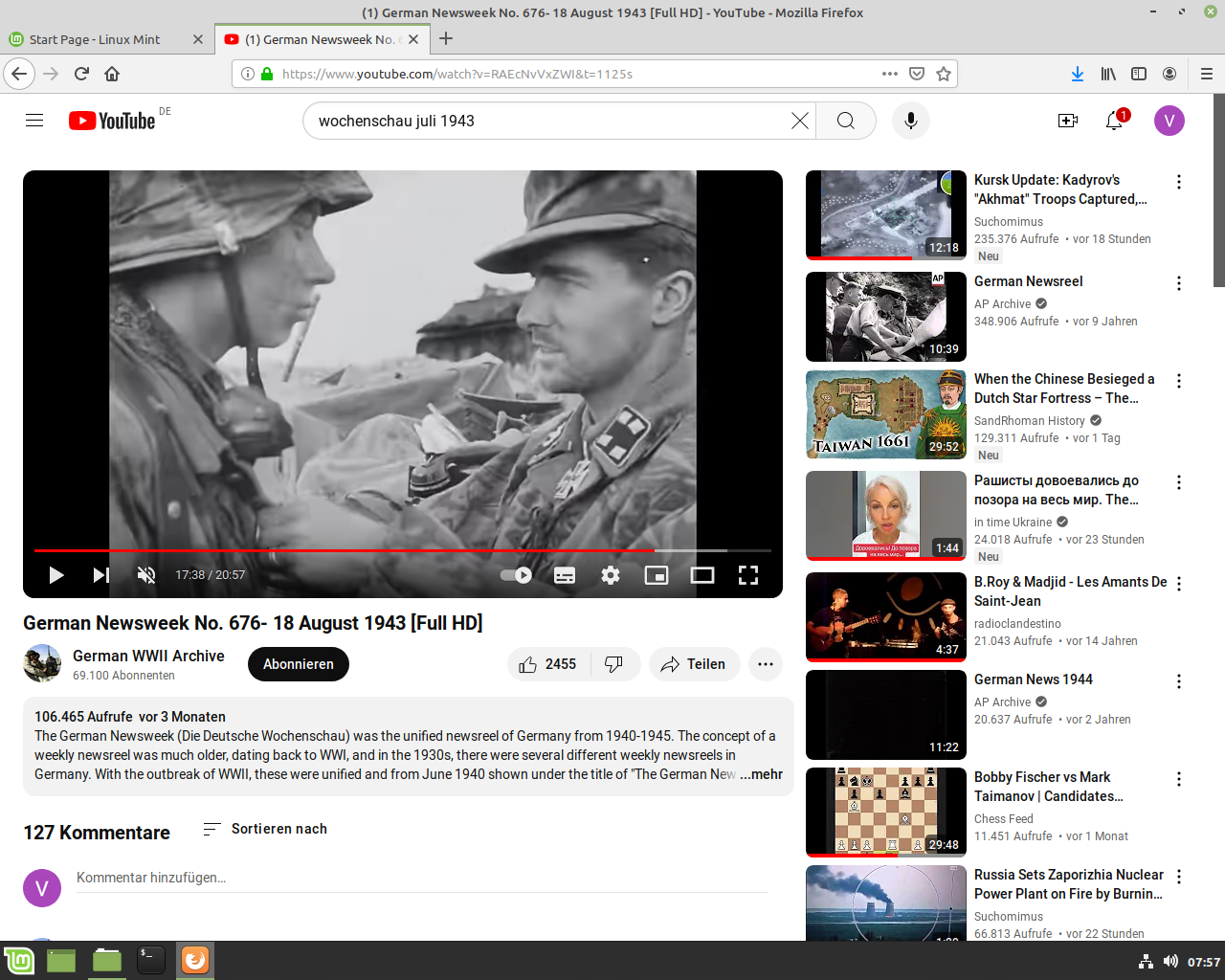Open options for German News 1944 video
Viewport: 1225px width, 980px height.
(x=1179, y=681)
